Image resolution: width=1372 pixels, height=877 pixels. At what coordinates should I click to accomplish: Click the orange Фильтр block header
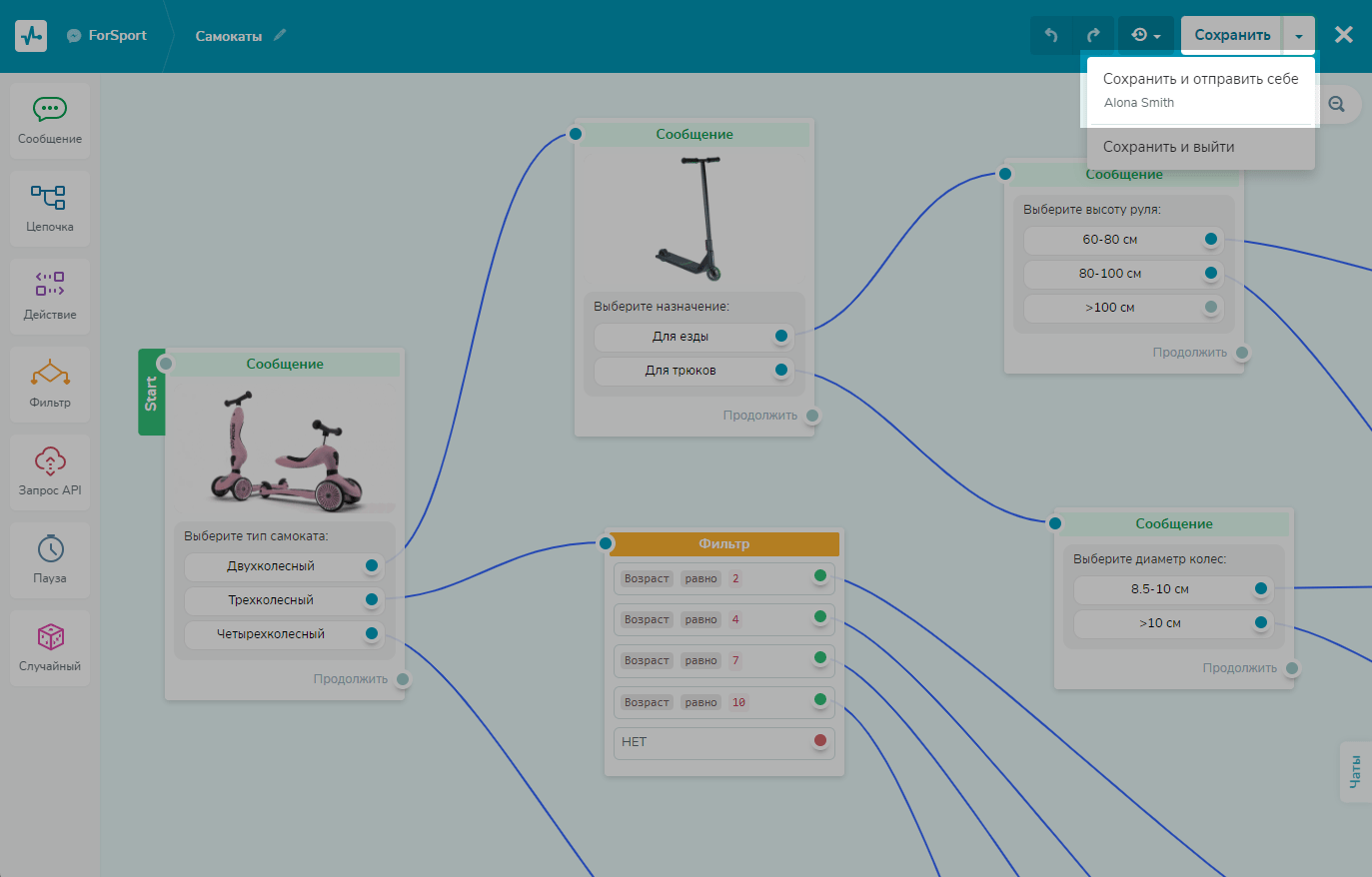pos(724,544)
